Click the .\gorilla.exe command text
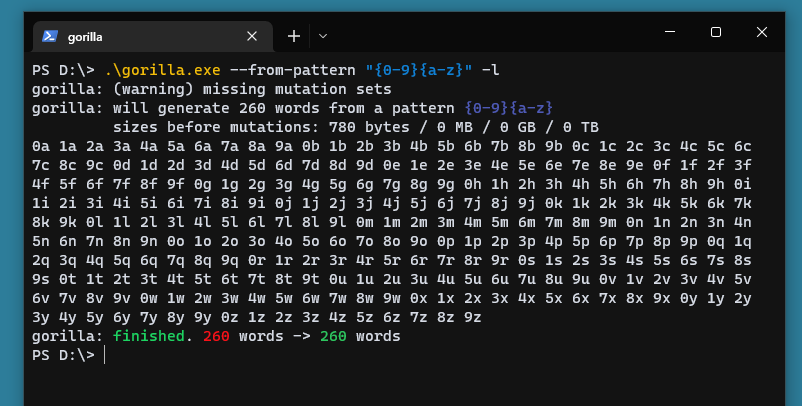This screenshot has width=802, height=406. coord(163,70)
